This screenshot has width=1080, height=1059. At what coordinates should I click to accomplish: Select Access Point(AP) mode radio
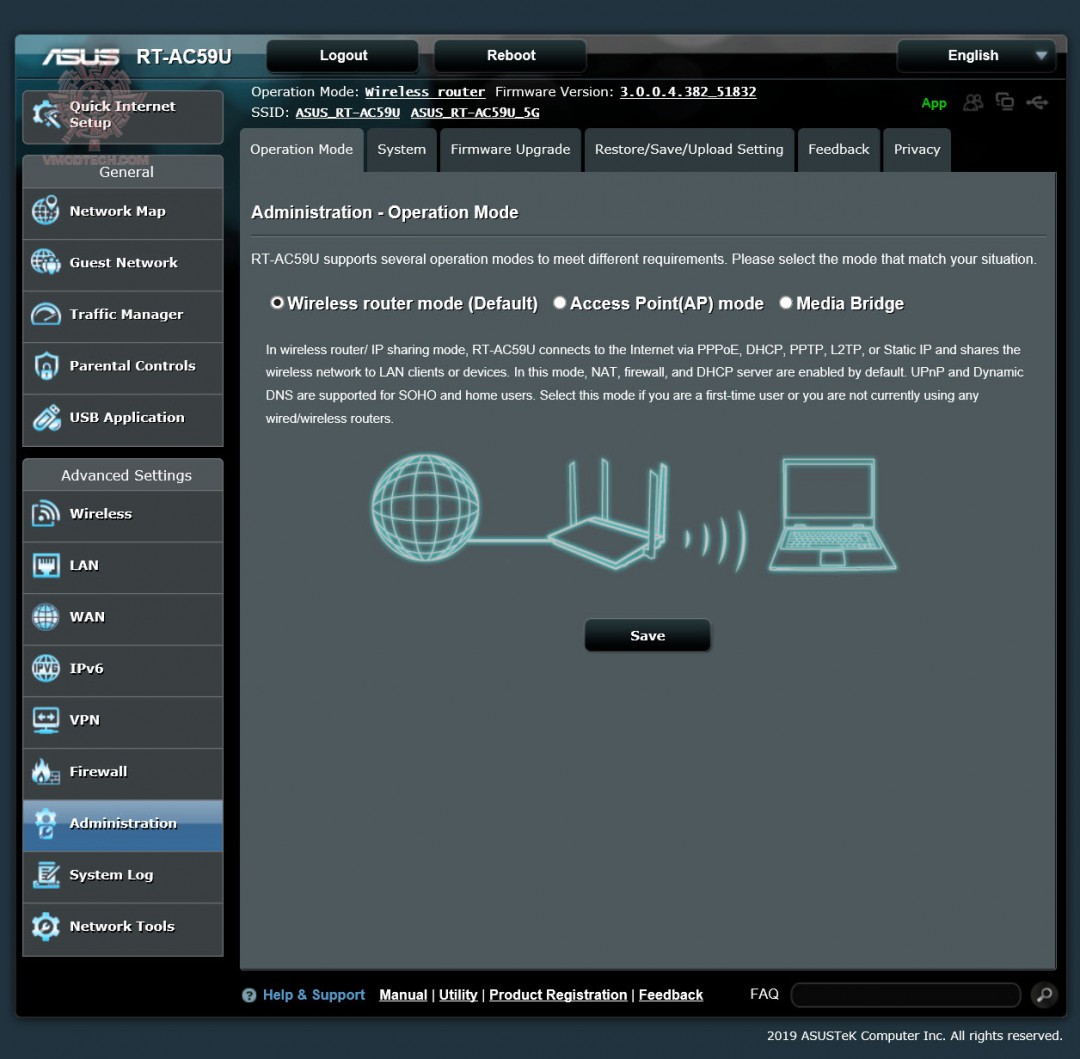559,303
